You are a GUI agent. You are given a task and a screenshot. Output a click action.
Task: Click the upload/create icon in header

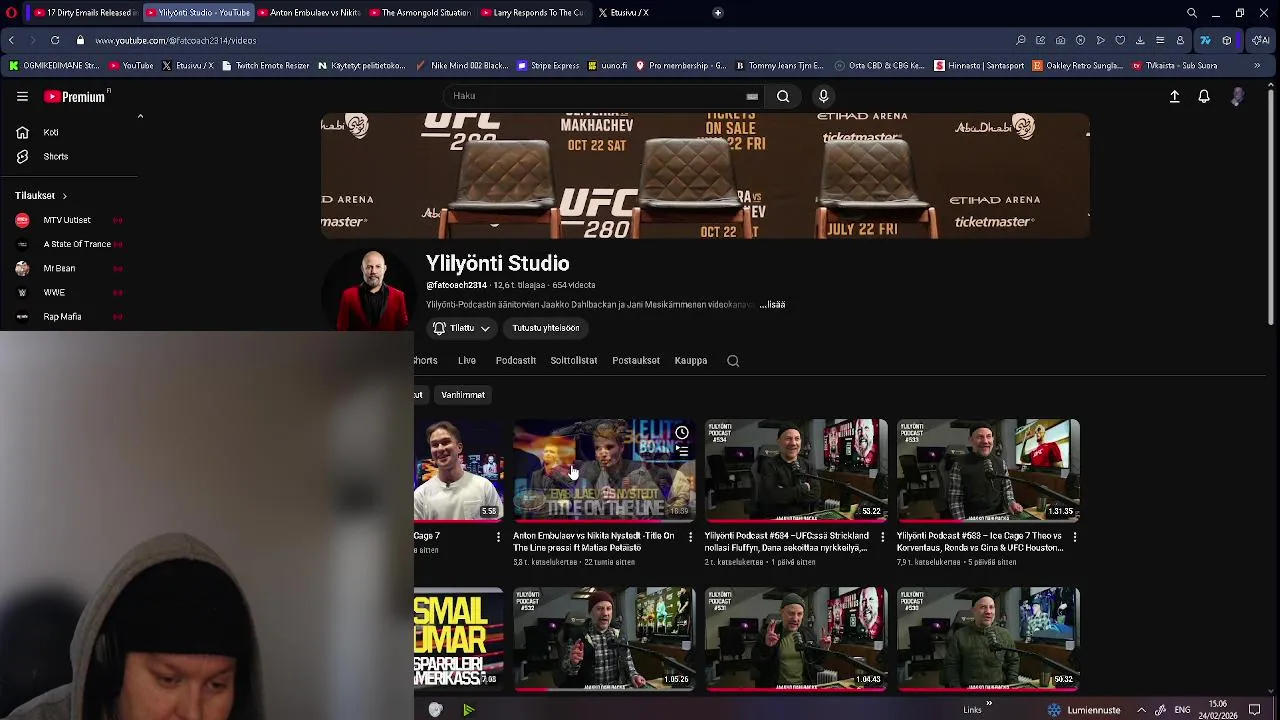click(1175, 96)
